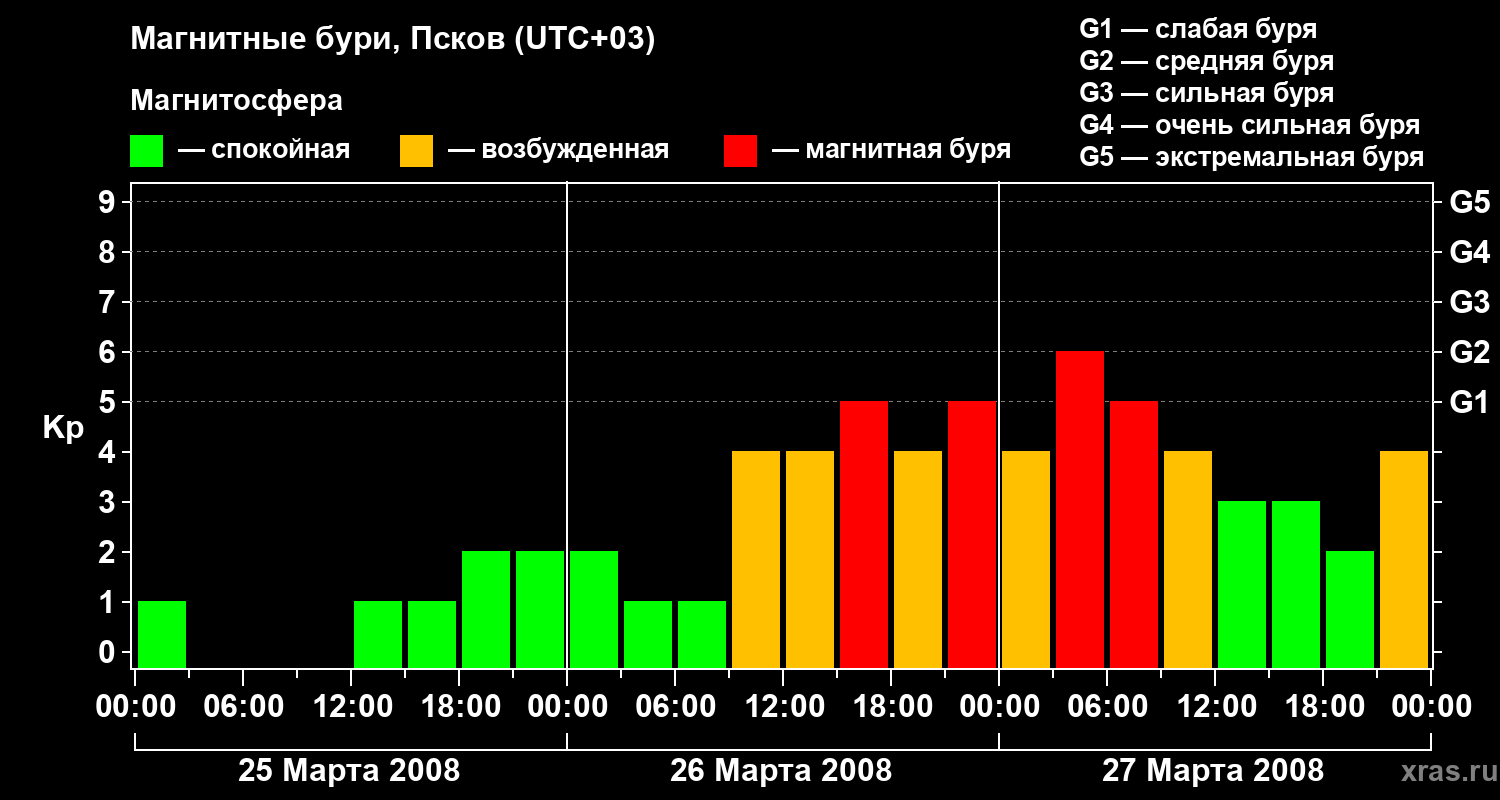Click the 'G2 — средняя буря' legend line
The image size is (1500, 800).
tap(1206, 61)
